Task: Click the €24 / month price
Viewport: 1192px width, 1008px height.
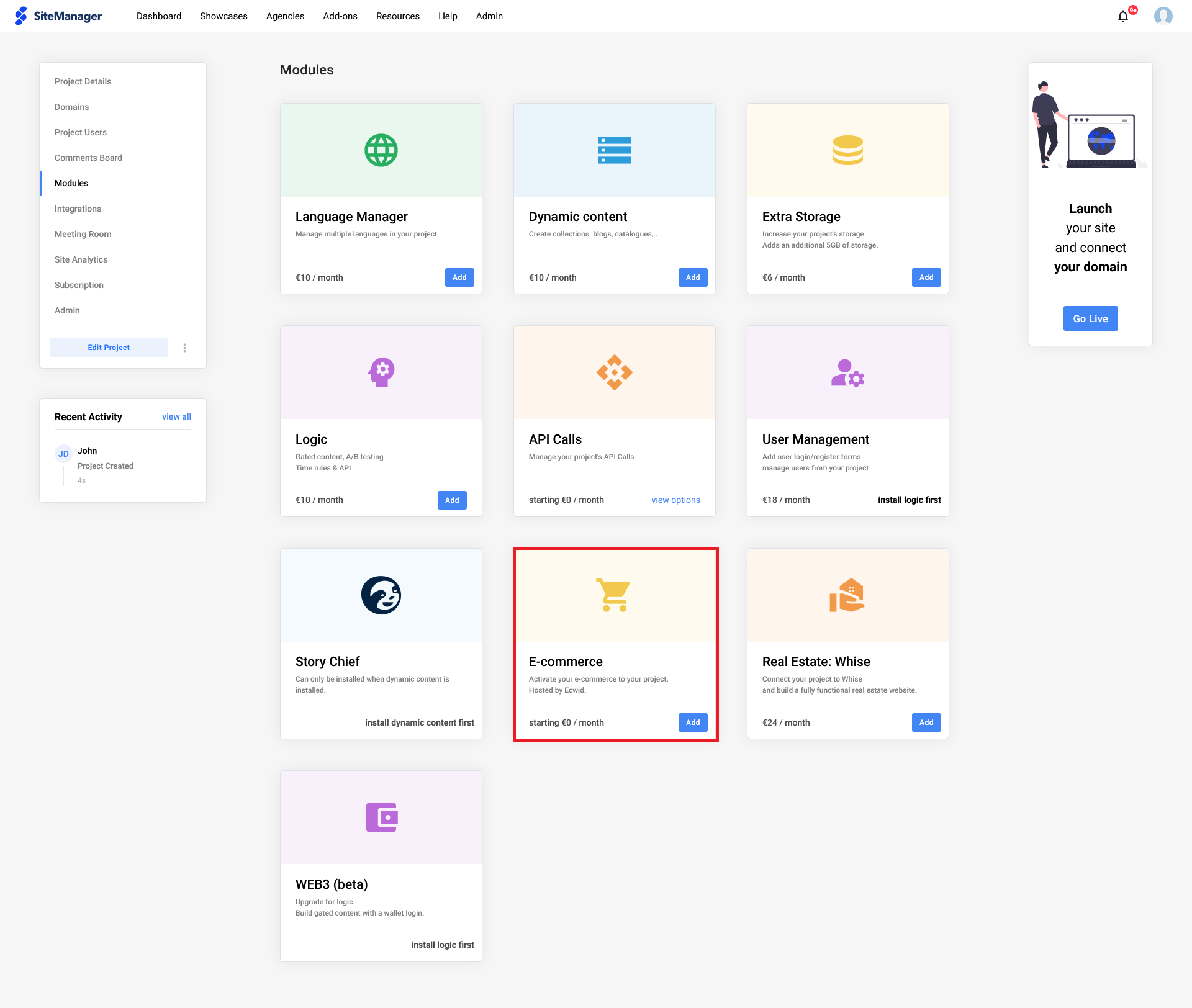Action: (786, 722)
